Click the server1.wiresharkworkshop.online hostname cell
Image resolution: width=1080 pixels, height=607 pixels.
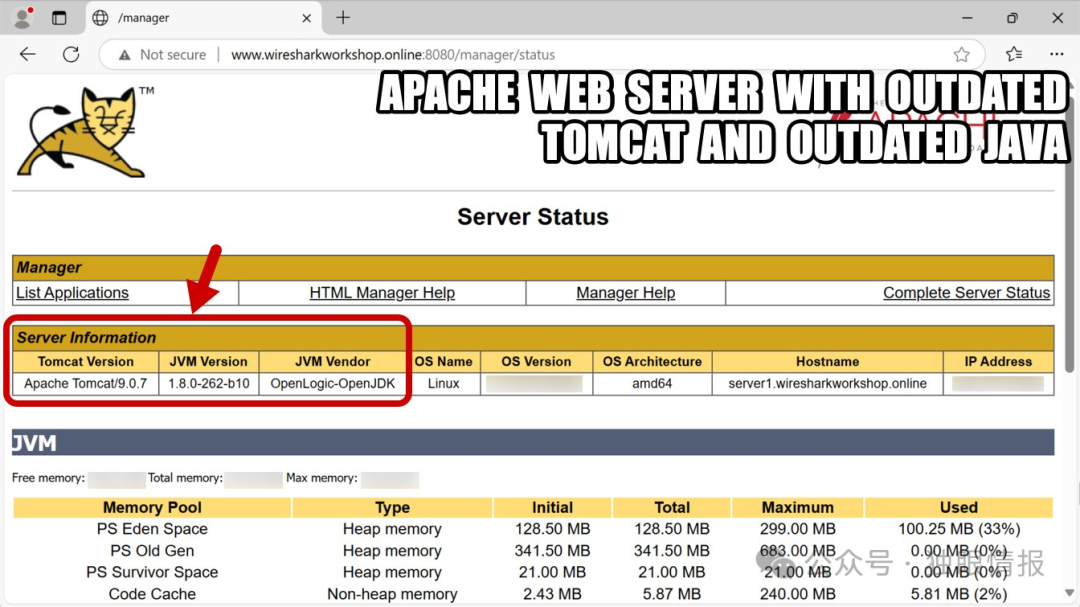[827, 384]
